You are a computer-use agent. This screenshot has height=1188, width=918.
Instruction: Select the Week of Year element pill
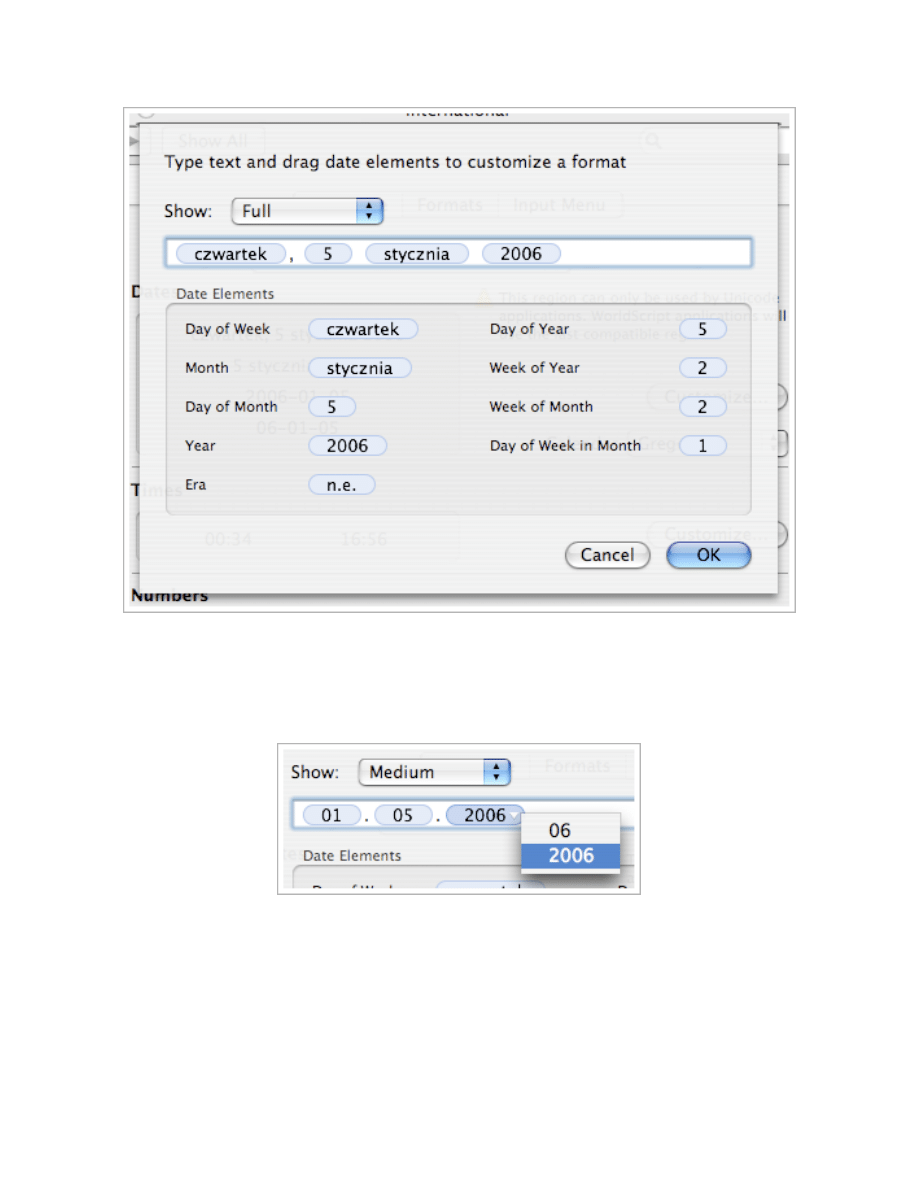(702, 368)
